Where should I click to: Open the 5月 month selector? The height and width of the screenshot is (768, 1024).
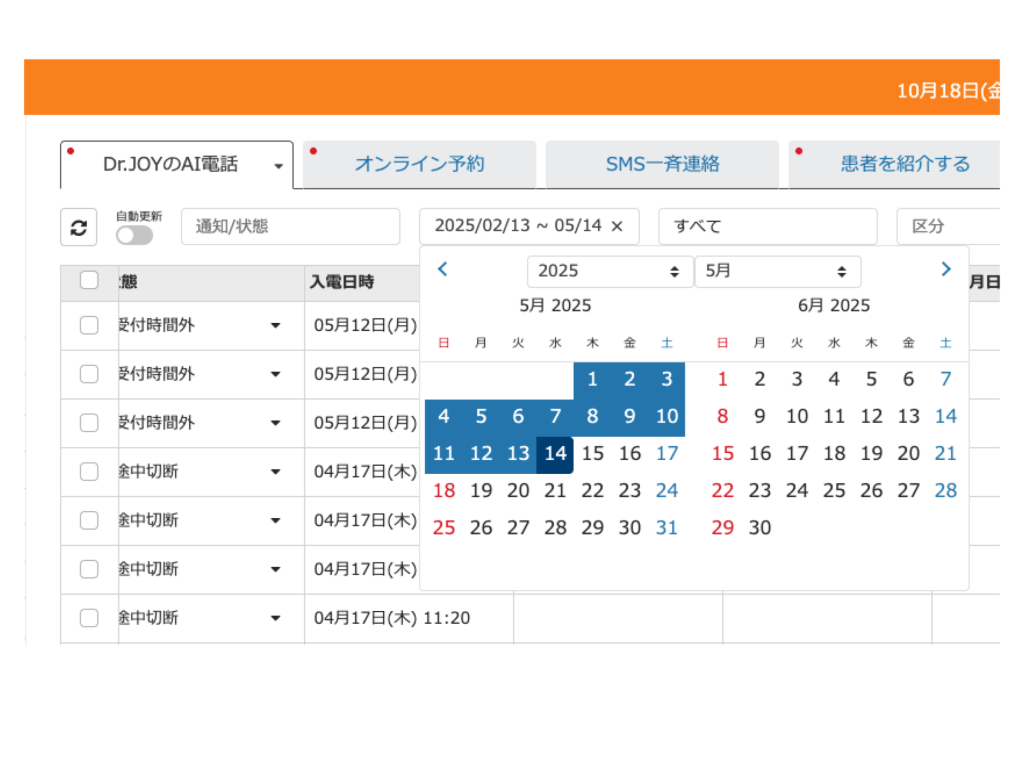[x=777, y=271]
